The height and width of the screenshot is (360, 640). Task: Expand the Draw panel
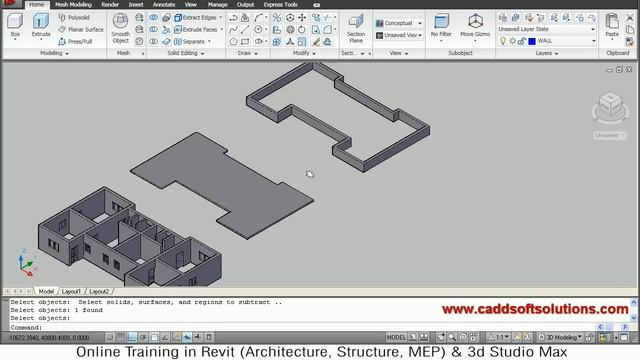248,53
